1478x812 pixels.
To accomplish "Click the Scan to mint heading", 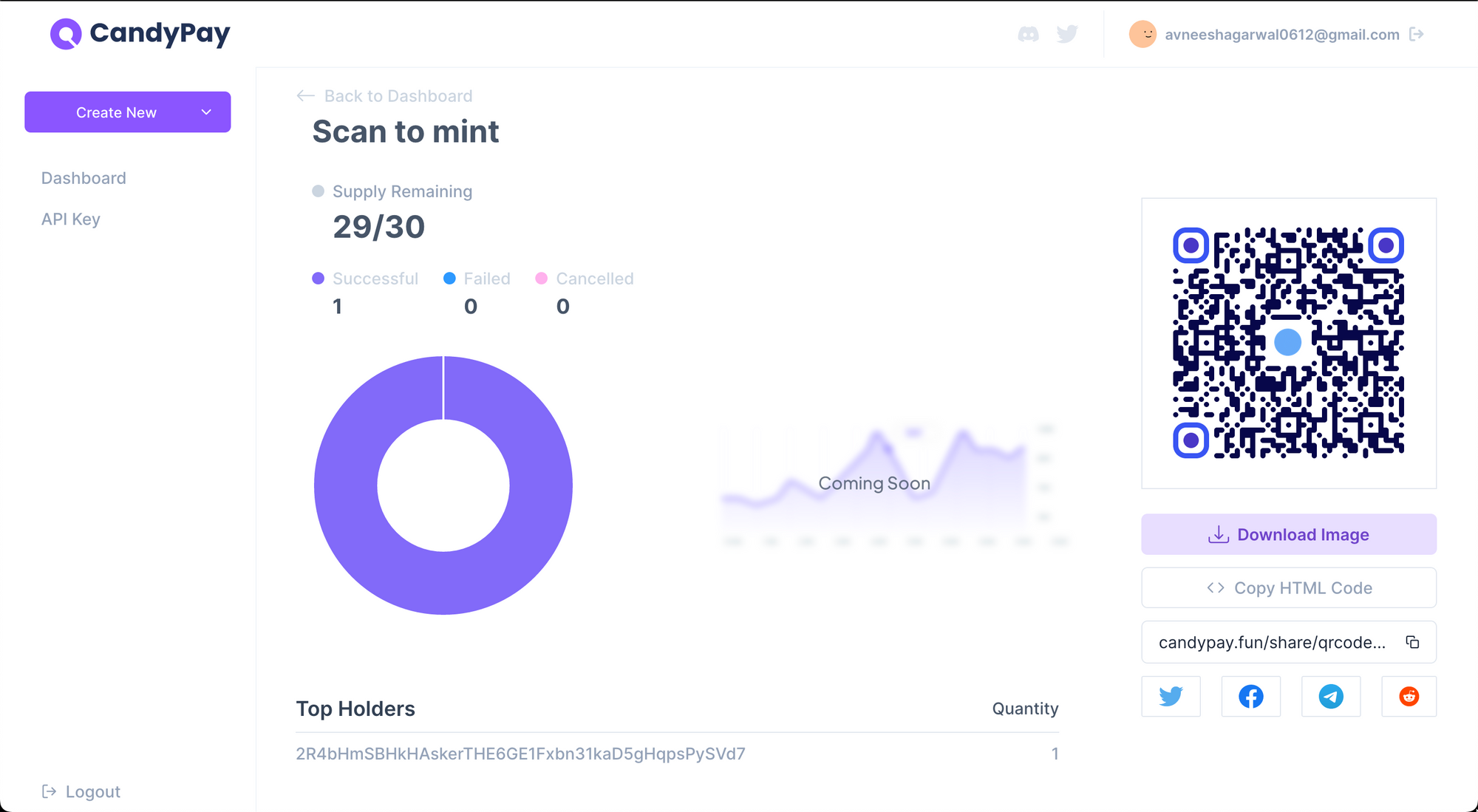I will coord(406,132).
